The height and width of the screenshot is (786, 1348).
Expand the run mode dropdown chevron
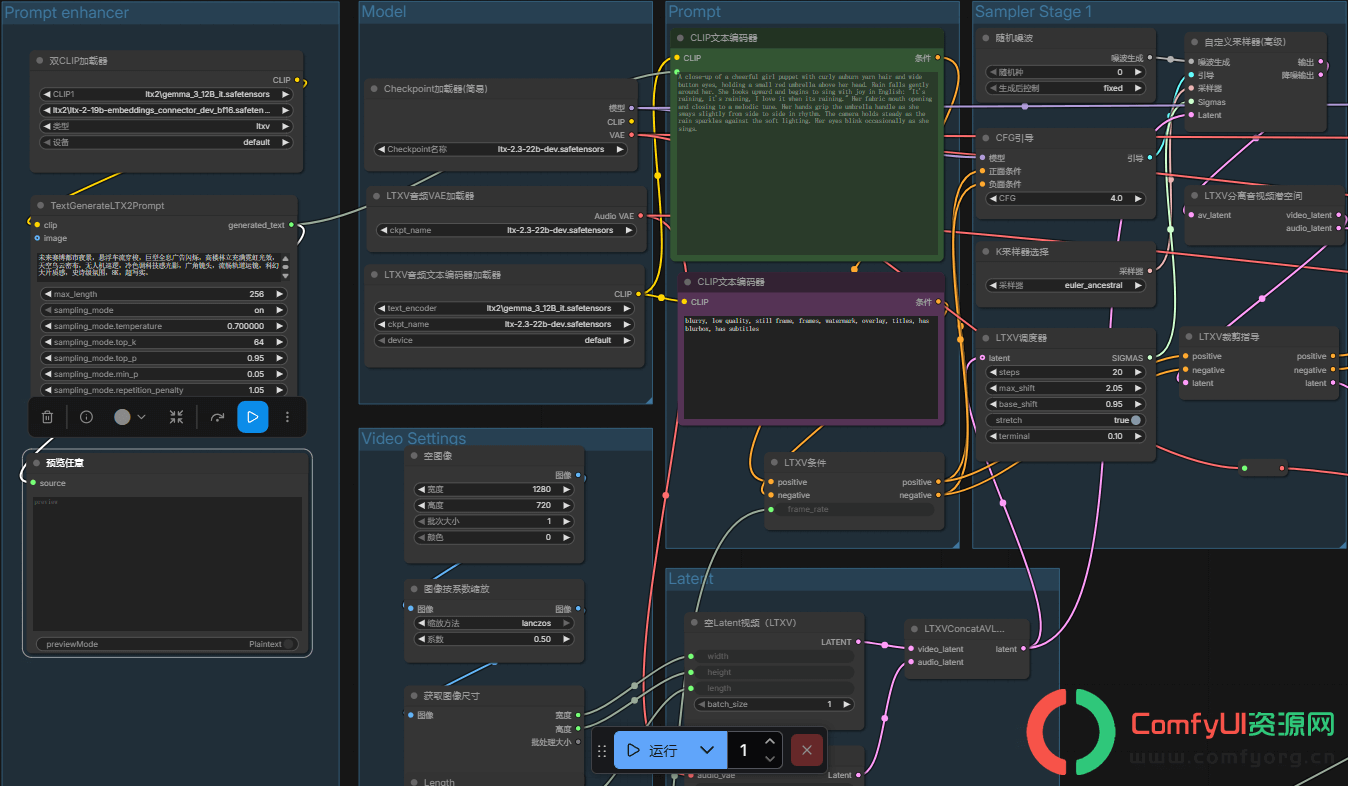tap(707, 750)
